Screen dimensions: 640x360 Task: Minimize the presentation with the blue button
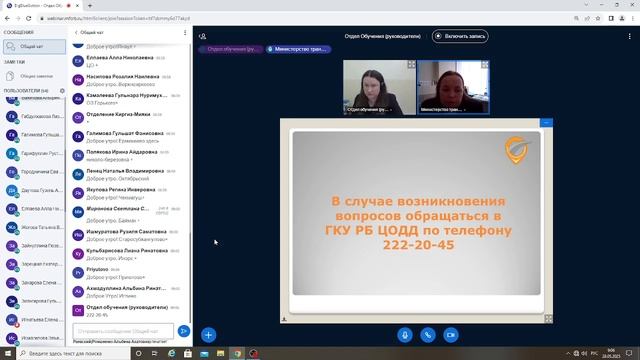546,122
